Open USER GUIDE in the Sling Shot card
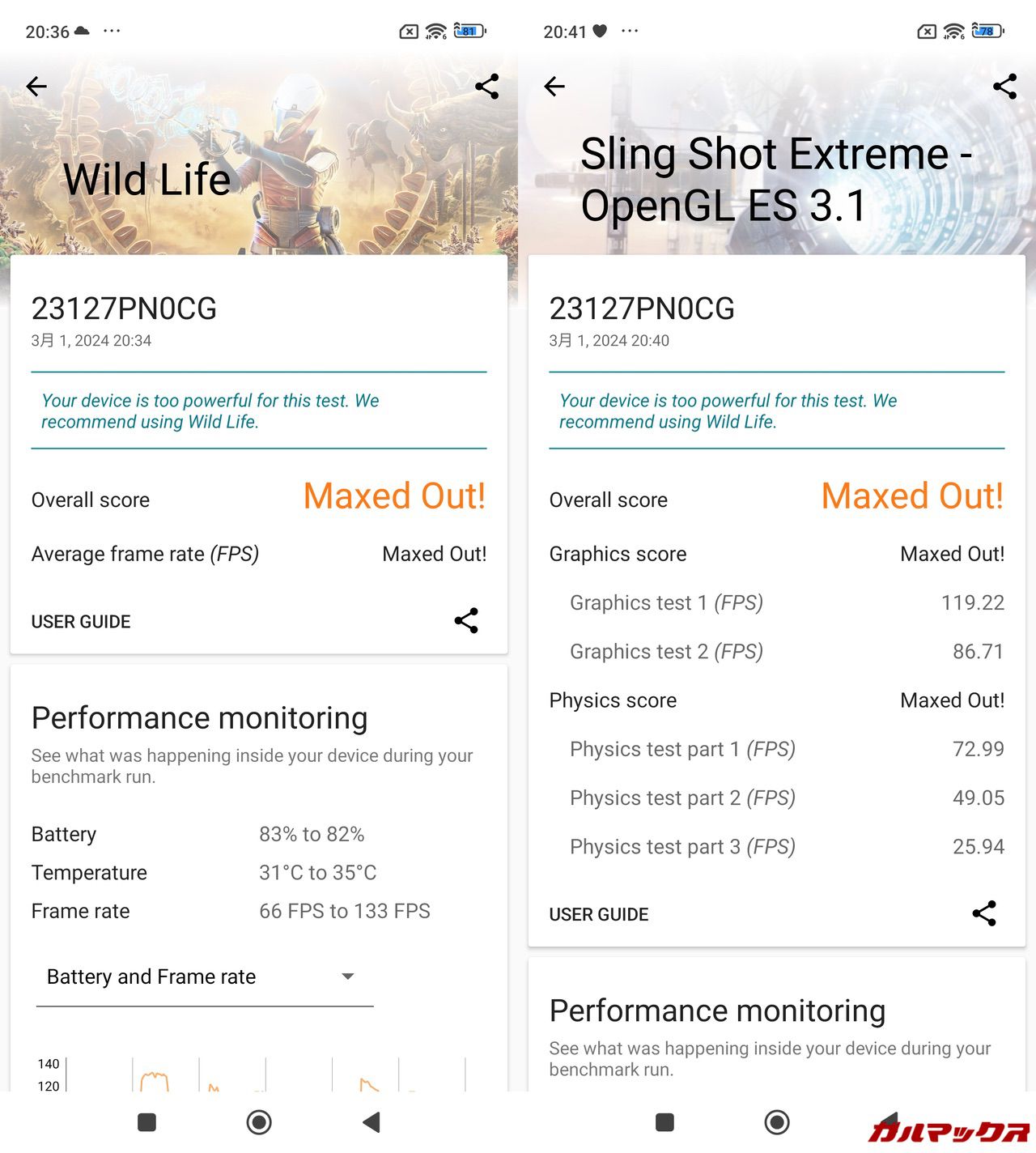This screenshot has width=1036, height=1153. tap(599, 915)
